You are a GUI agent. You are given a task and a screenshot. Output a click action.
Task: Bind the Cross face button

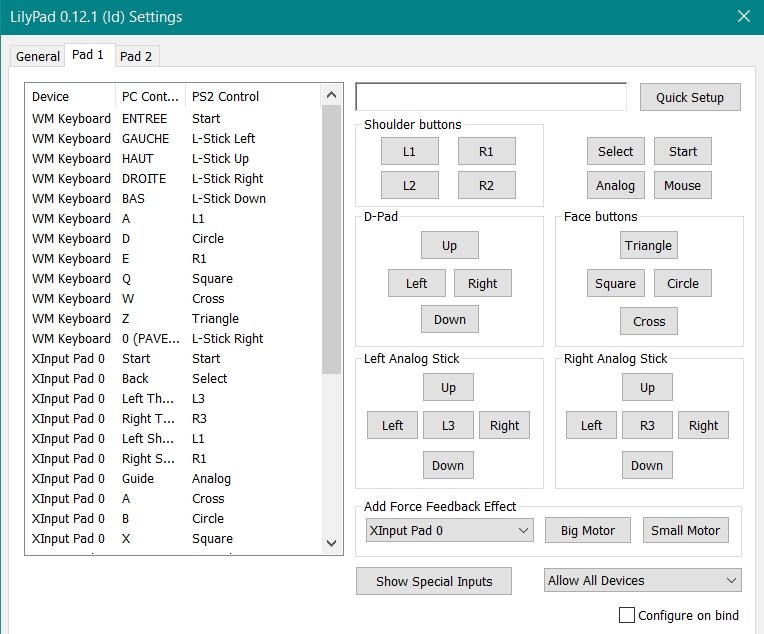[x=649, y=321]
